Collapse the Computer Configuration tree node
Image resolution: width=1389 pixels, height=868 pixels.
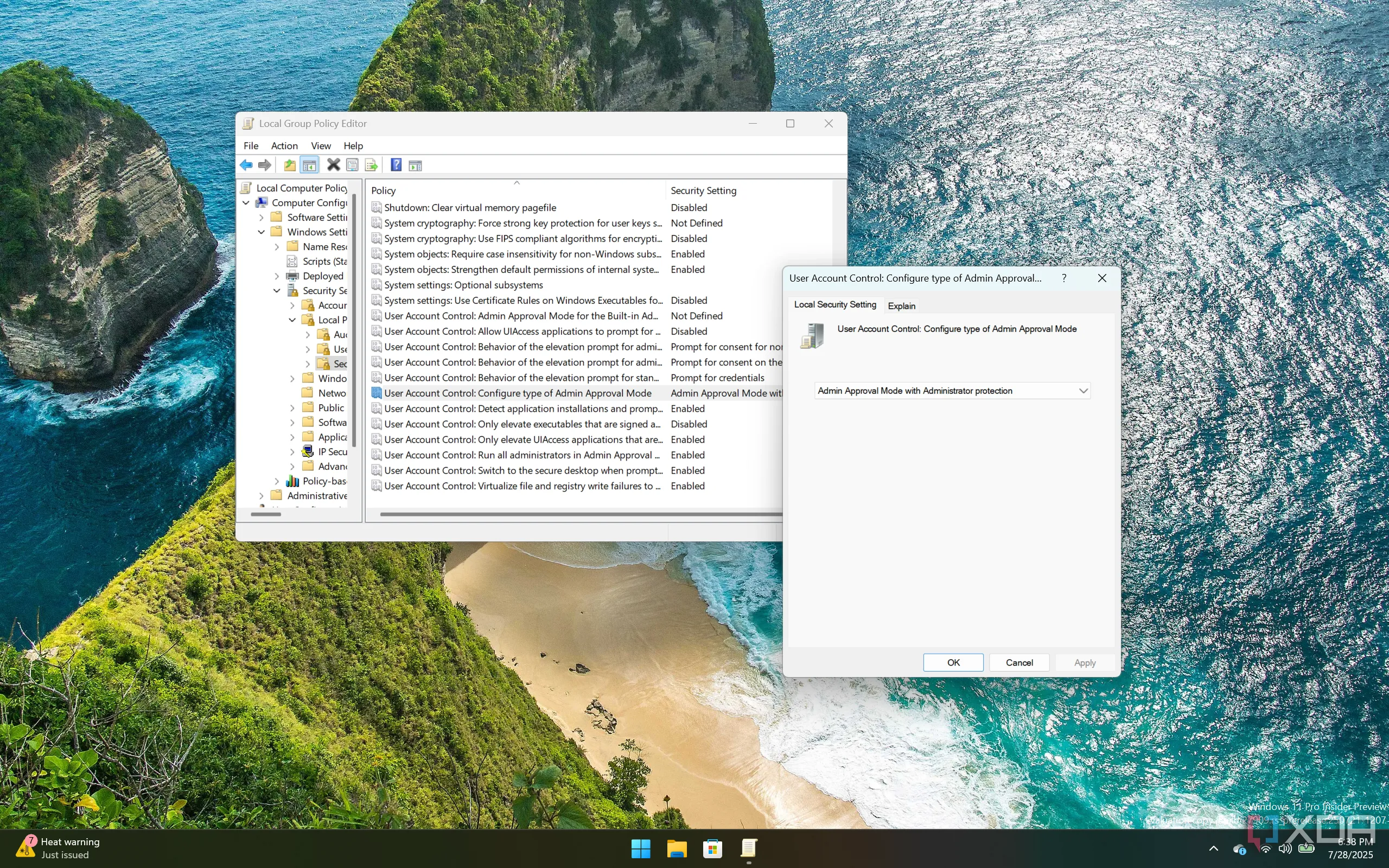point(246,203)
